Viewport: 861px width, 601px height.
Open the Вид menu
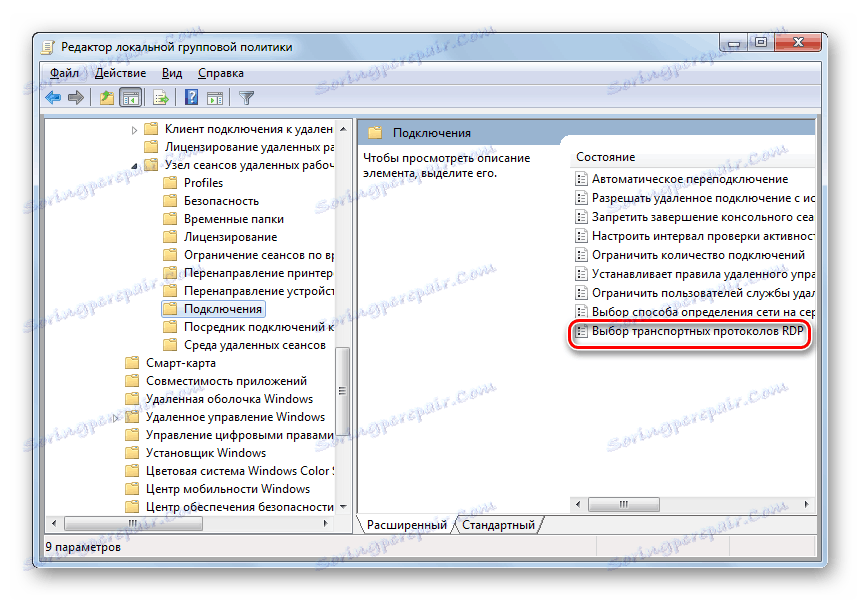[x=171, y=73]
